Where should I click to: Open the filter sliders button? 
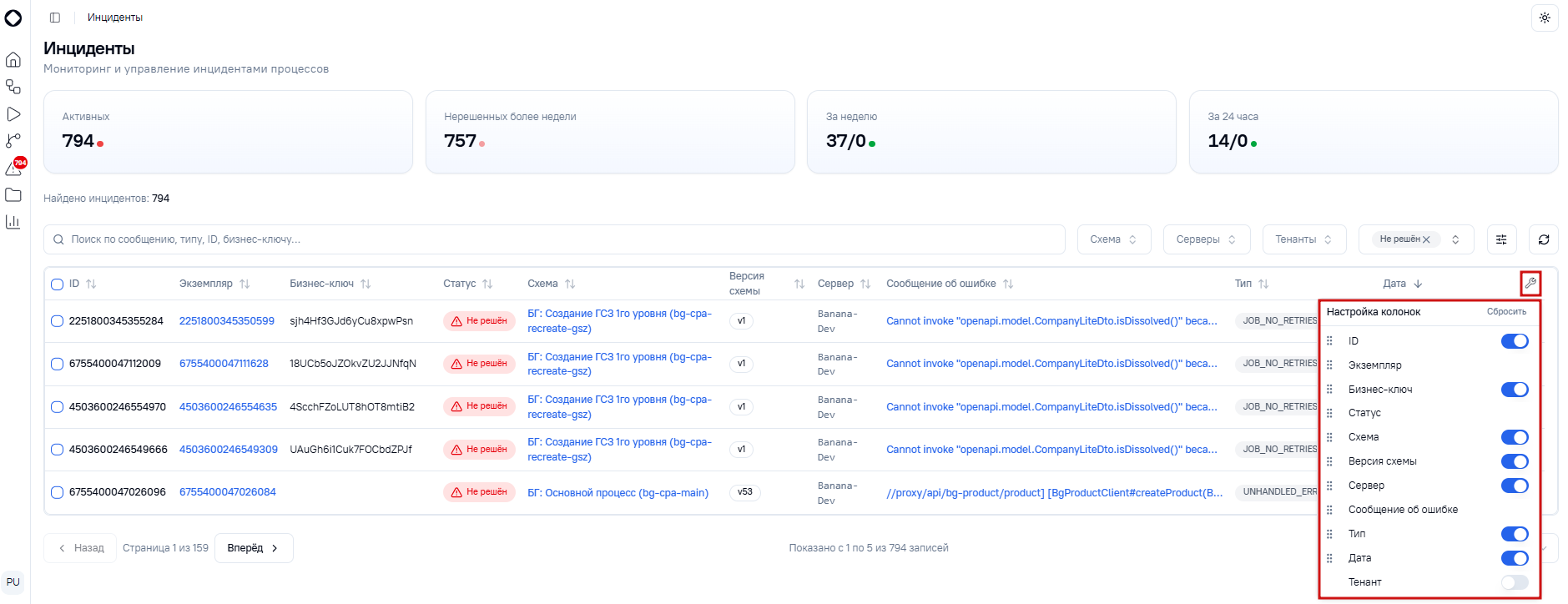(1501, 239)
